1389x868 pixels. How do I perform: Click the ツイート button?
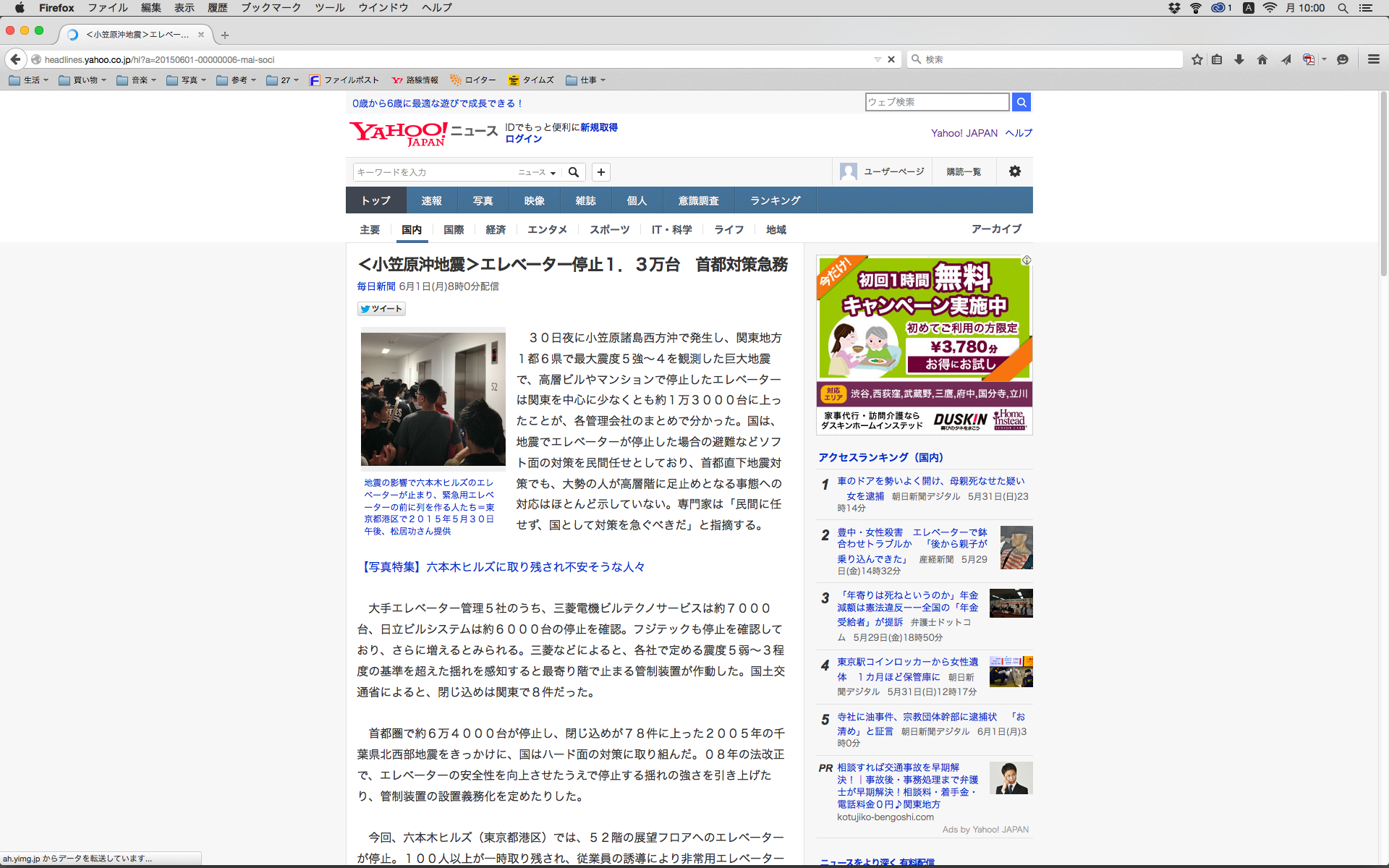pos(381,309)
